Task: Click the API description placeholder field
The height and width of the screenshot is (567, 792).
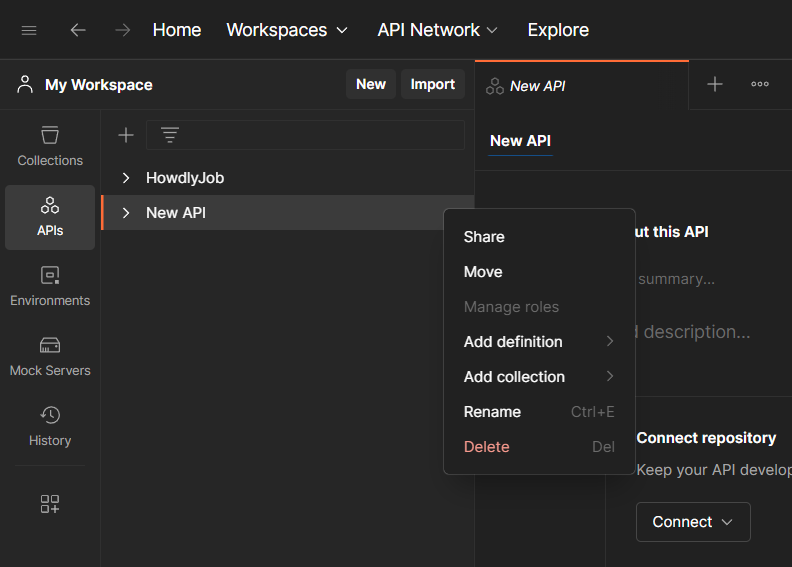Action: click(692, 332)
